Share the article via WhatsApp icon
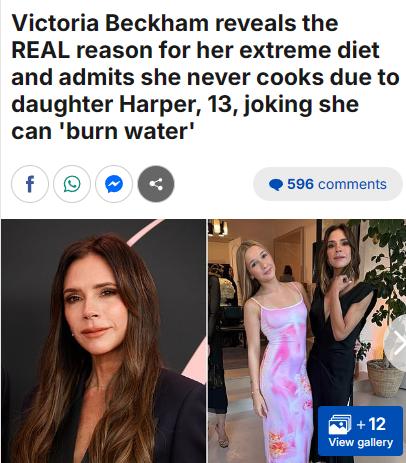The image size is (406, 463). tap(72, 184)
